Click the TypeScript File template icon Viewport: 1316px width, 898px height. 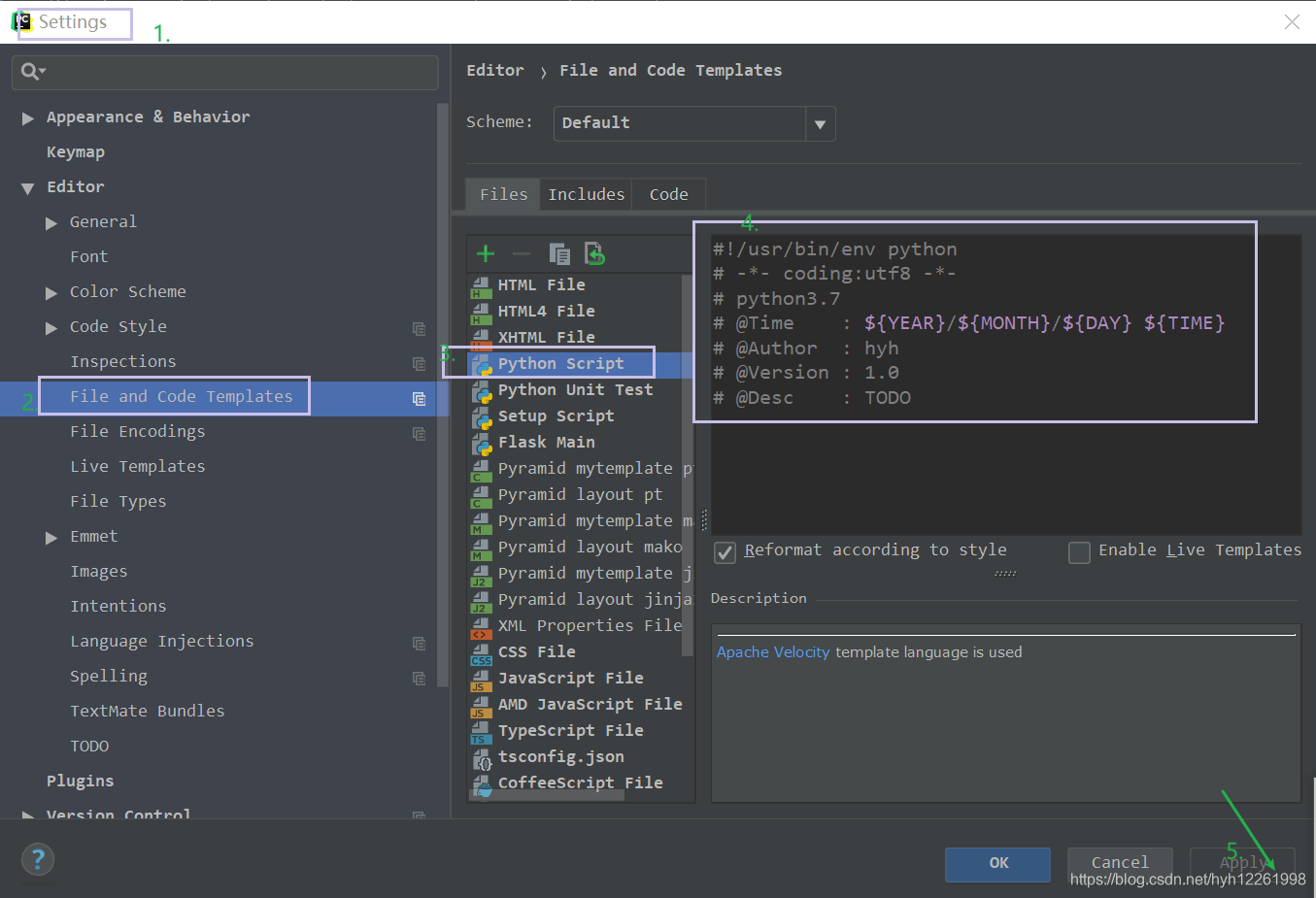(x=481, y=732)
